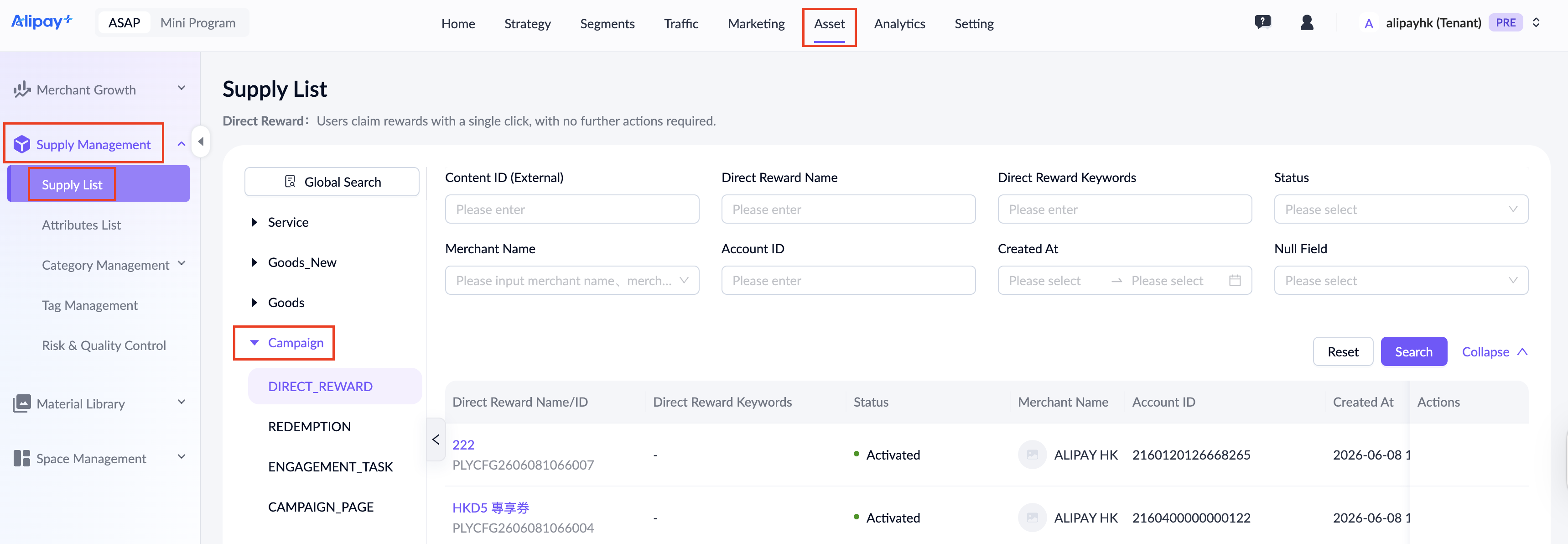The height and width of the screenshot is (544, 1568).
Task: Expand the Service tree node
Action: [x=254, y=222]
